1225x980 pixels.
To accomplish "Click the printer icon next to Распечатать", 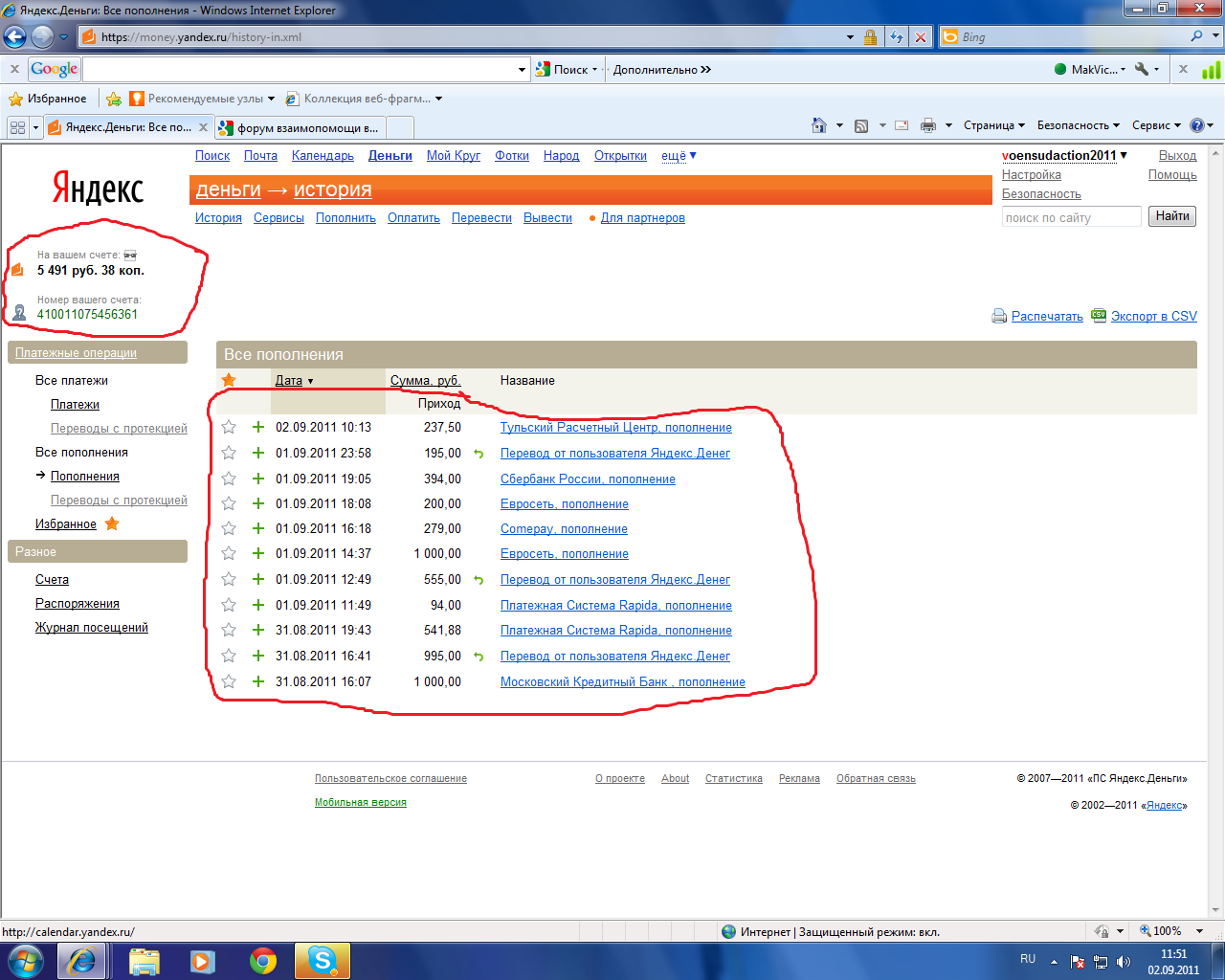I will [999, 316].
